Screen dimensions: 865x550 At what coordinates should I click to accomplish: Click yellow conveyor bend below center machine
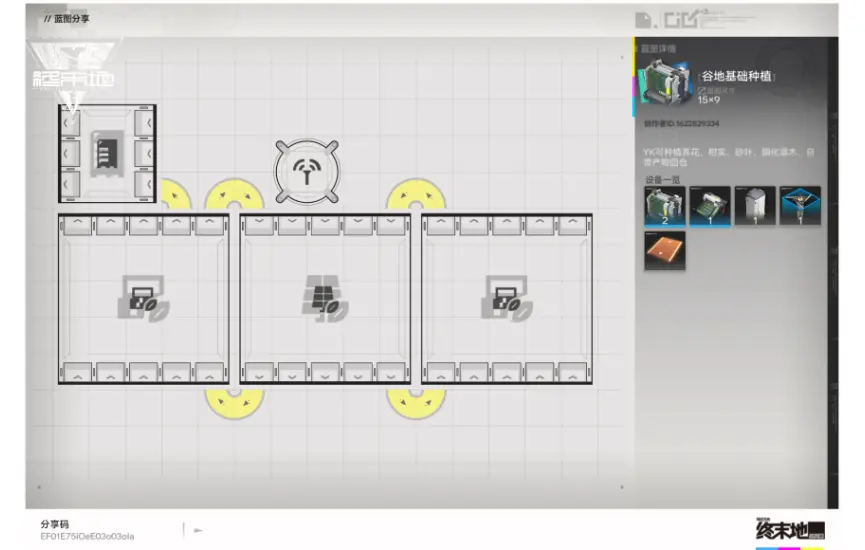point(235,400)
